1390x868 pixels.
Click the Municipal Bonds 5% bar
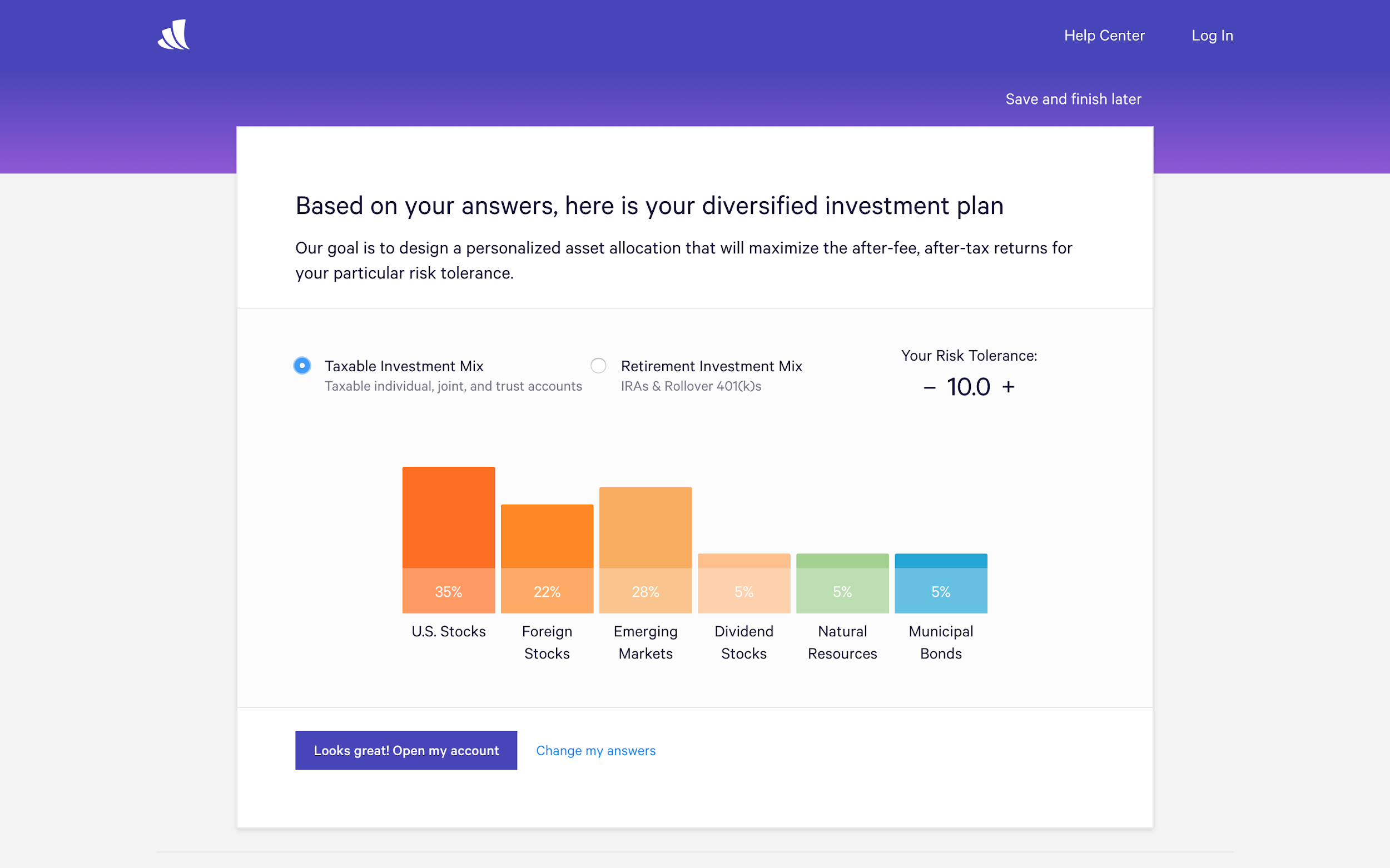(x=941, y=583)
